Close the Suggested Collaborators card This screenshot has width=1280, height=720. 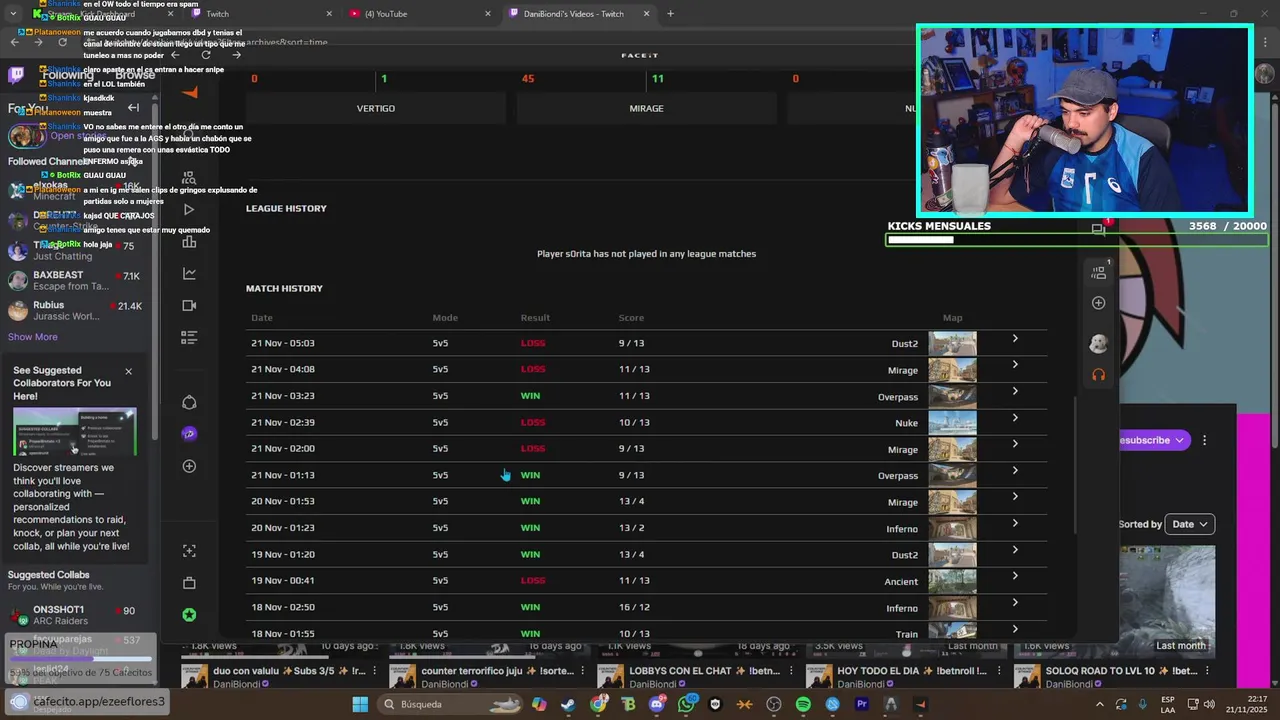pos(128,371)
